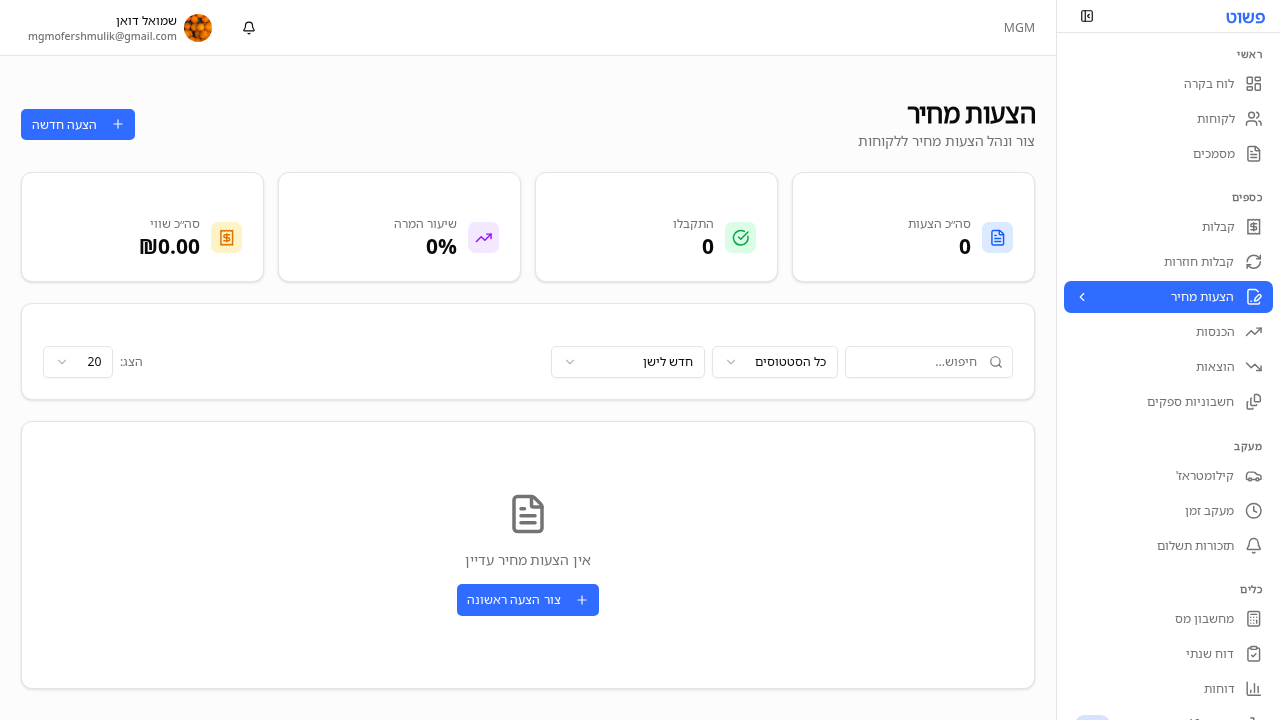Viewport: 1280px width, 720px height.
Task: Click the הצעה חדשה new quote button
Action: (x=77, y=124)
